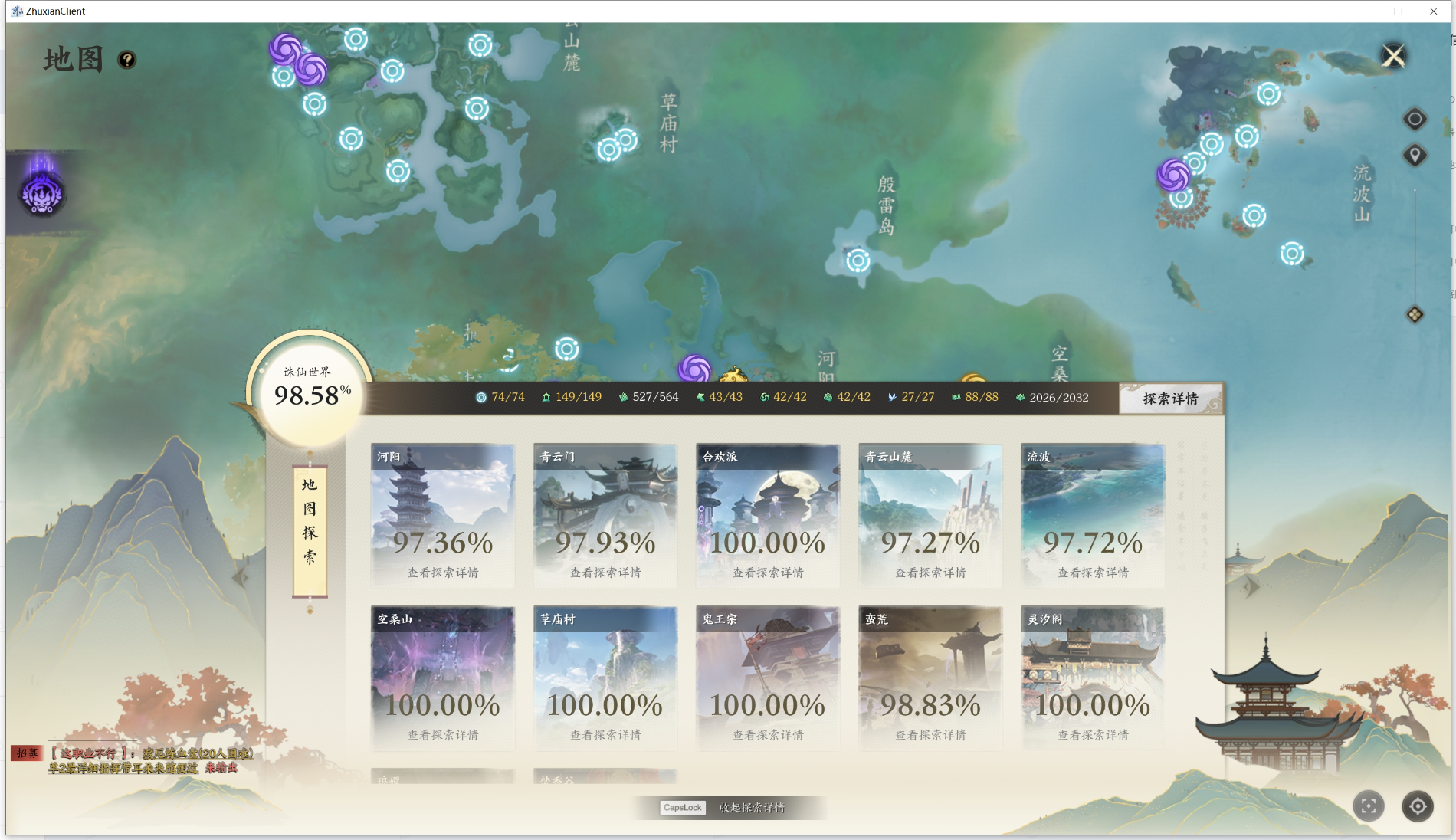
Task: View 查看探索详情 under 蛮荒
Action: pyautogui.click(x=930, y=735)
